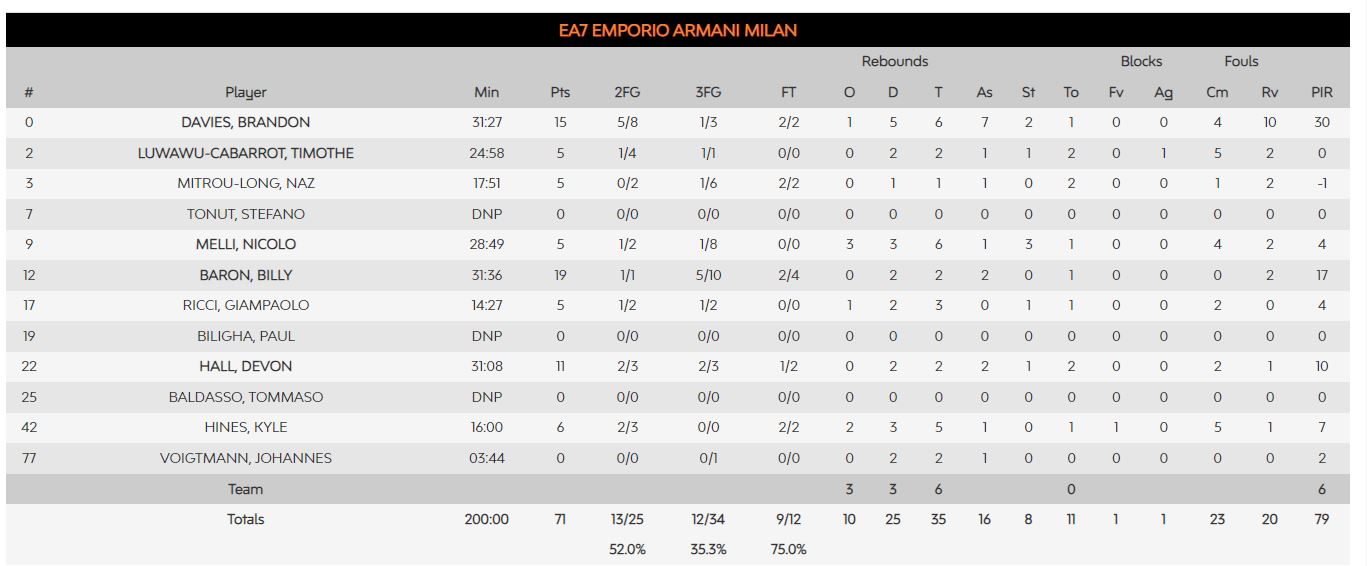The height and width of the screenshot is (566, 1367).
Task: Open Billy Baron's player page
Action: (245, 275)
